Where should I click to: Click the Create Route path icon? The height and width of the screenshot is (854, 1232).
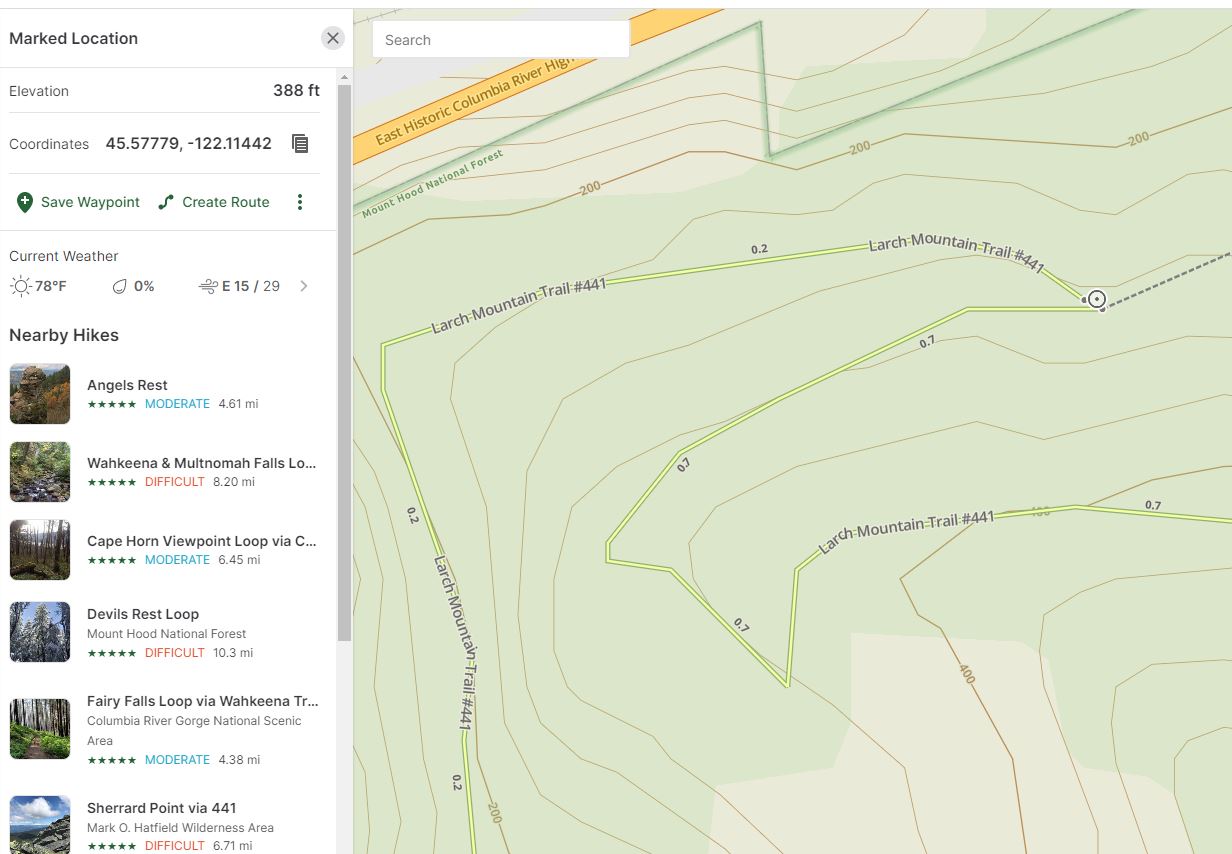click(x=166, y=202)
